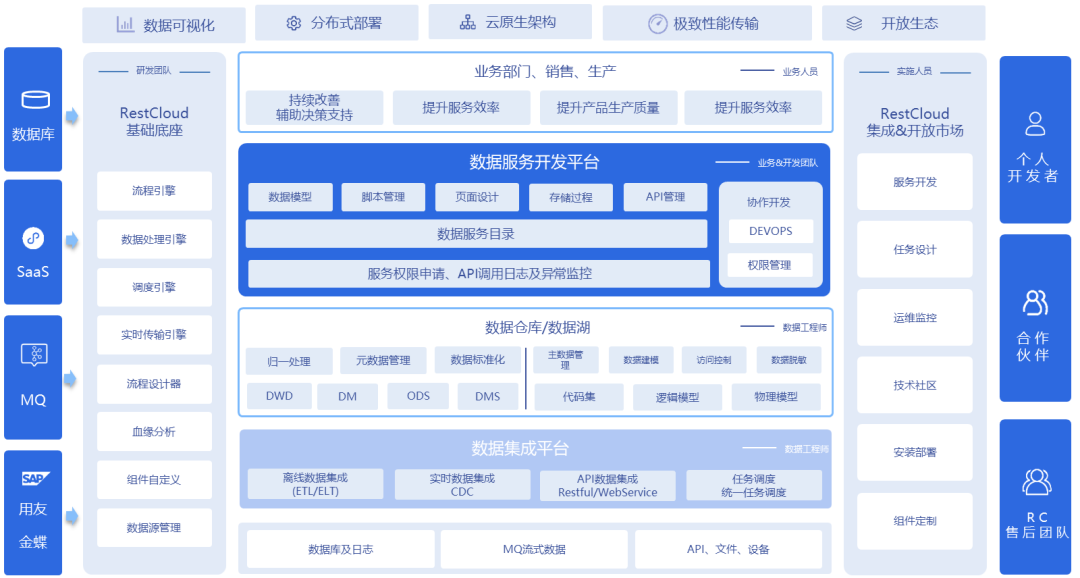Click the SAP logo icon
The height and width of the screenshot is (578, 1080).
click(x=35, y=478)
